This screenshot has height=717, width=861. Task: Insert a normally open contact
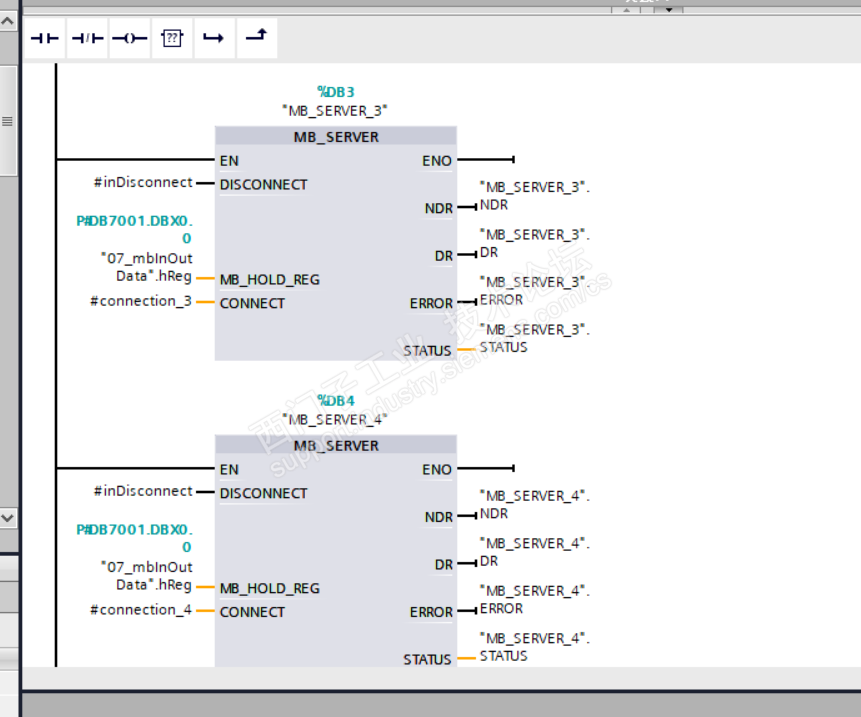45,38
